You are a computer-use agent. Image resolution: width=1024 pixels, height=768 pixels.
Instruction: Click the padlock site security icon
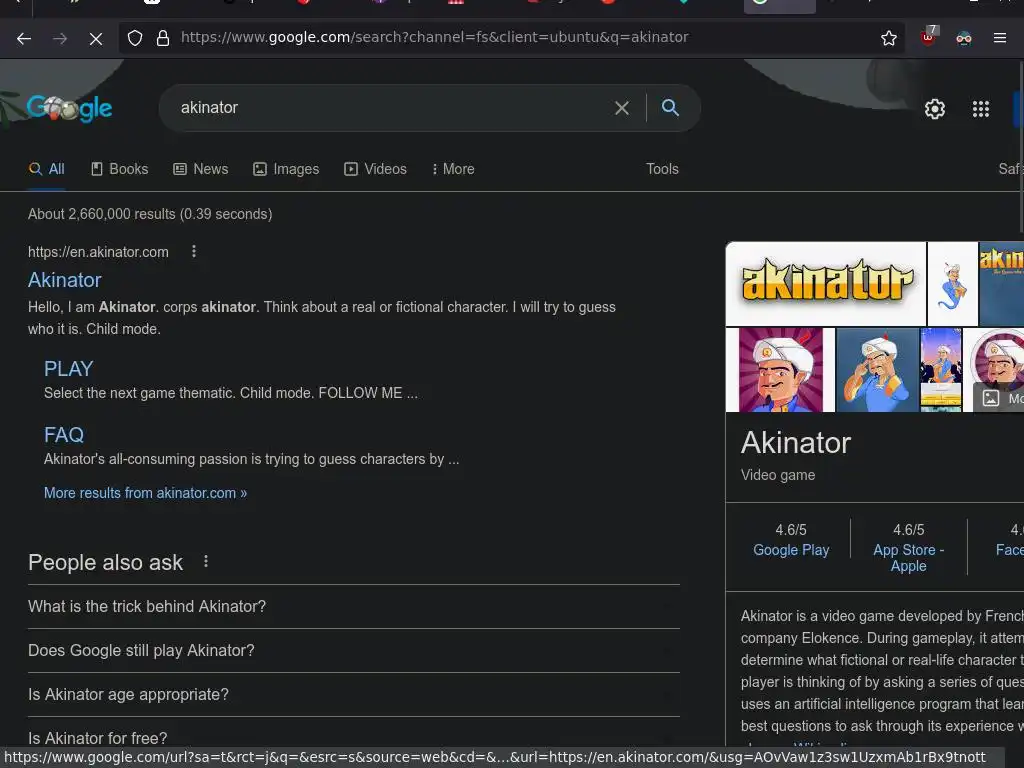[x=163, y=38]
